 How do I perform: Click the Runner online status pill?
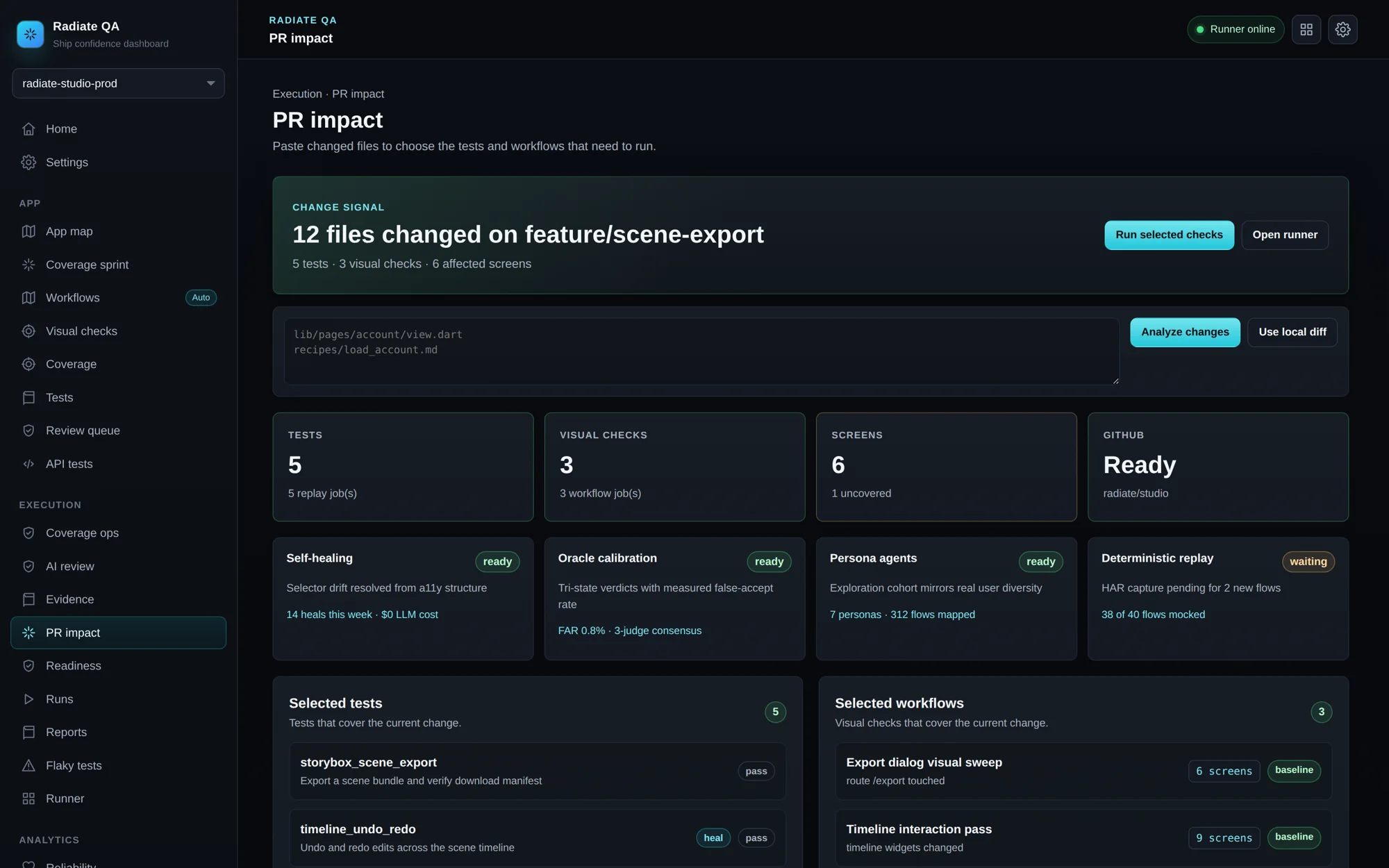pyautogui.click(x=1236, y=30)
